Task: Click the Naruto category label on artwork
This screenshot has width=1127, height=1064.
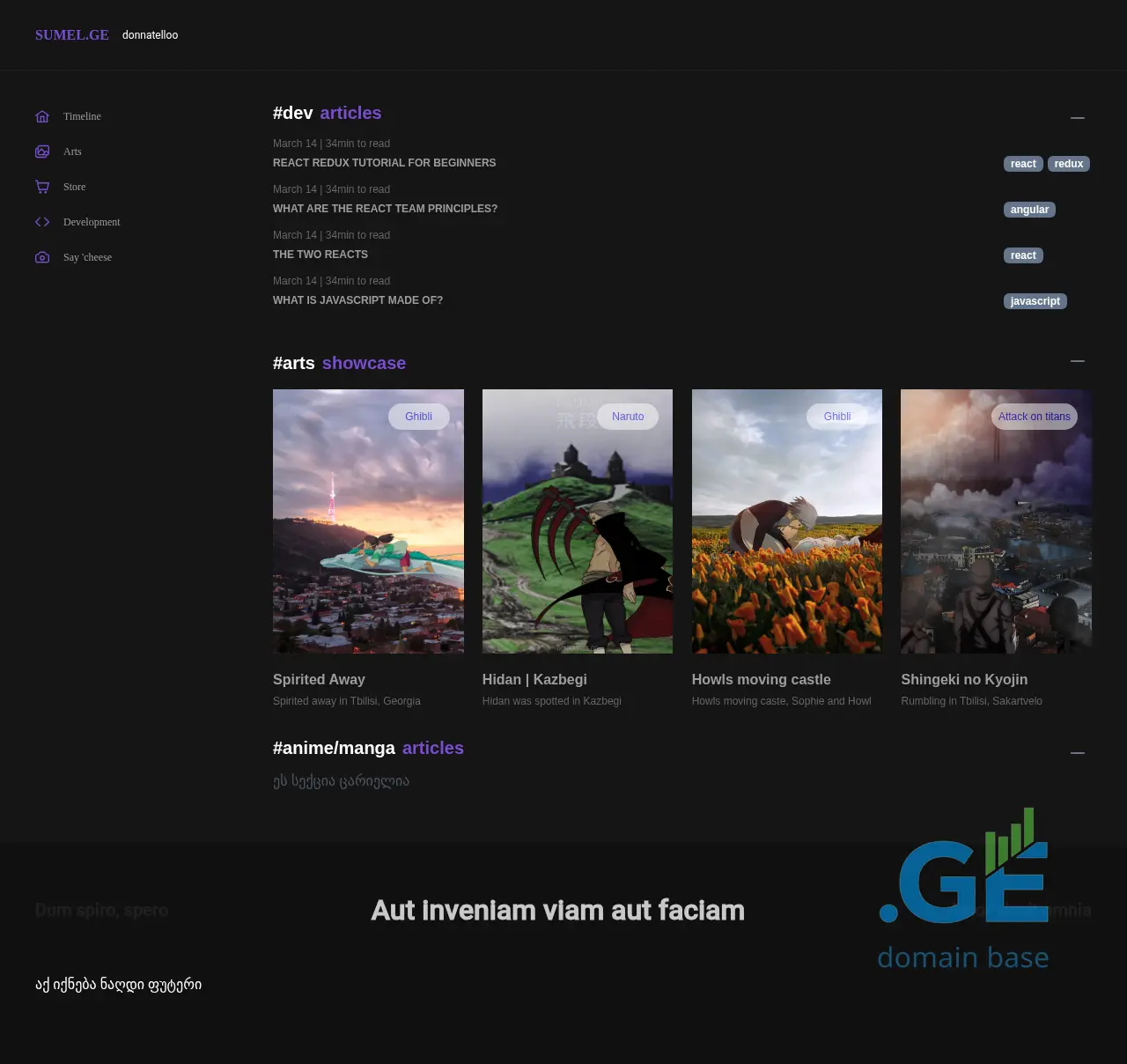Action: click(628, 417)
